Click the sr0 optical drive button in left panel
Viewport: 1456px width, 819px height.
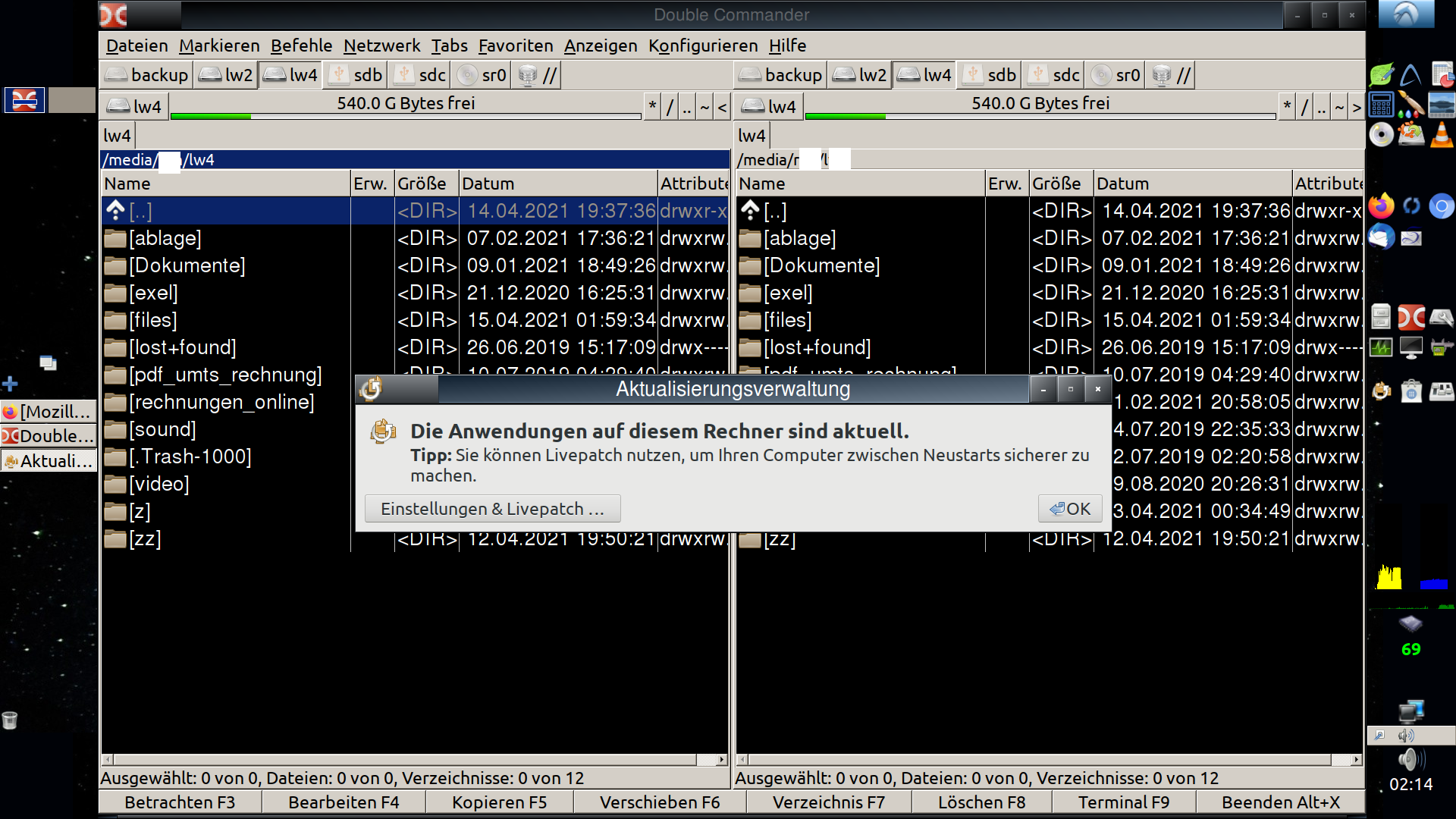click(x=482, y=75)
